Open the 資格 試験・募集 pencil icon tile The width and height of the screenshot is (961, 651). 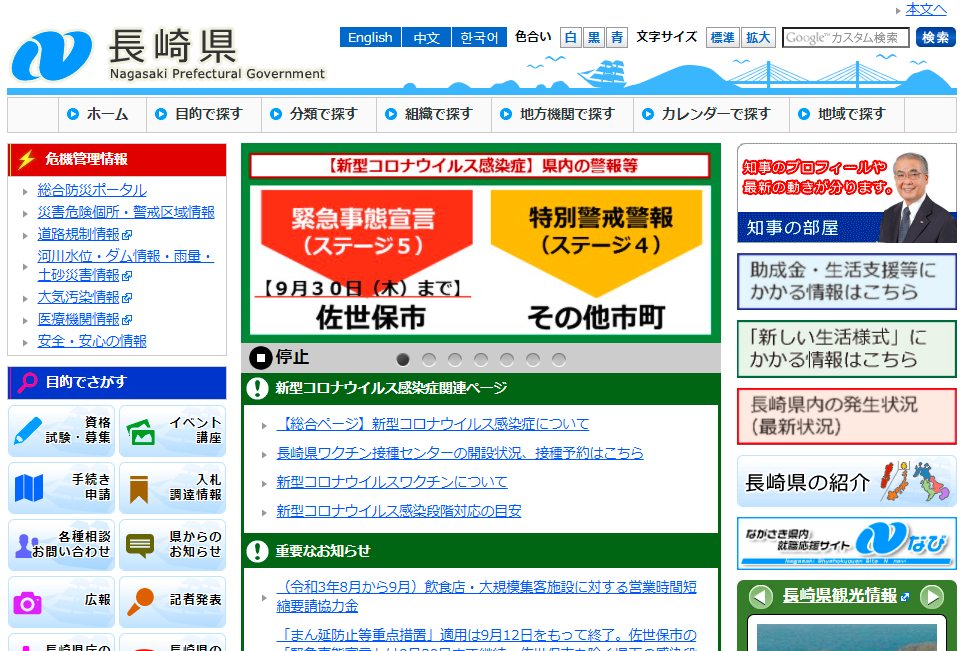(x=61, y=431)
